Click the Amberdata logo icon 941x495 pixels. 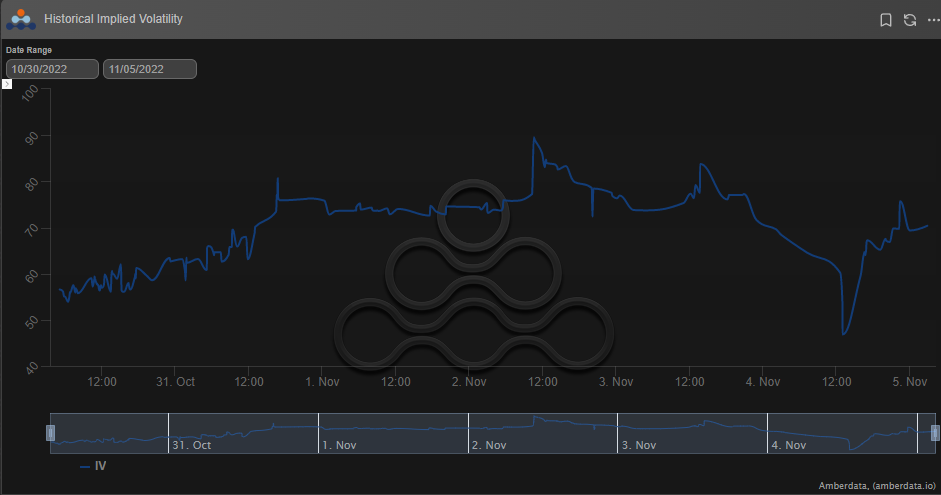pos(21,19)
